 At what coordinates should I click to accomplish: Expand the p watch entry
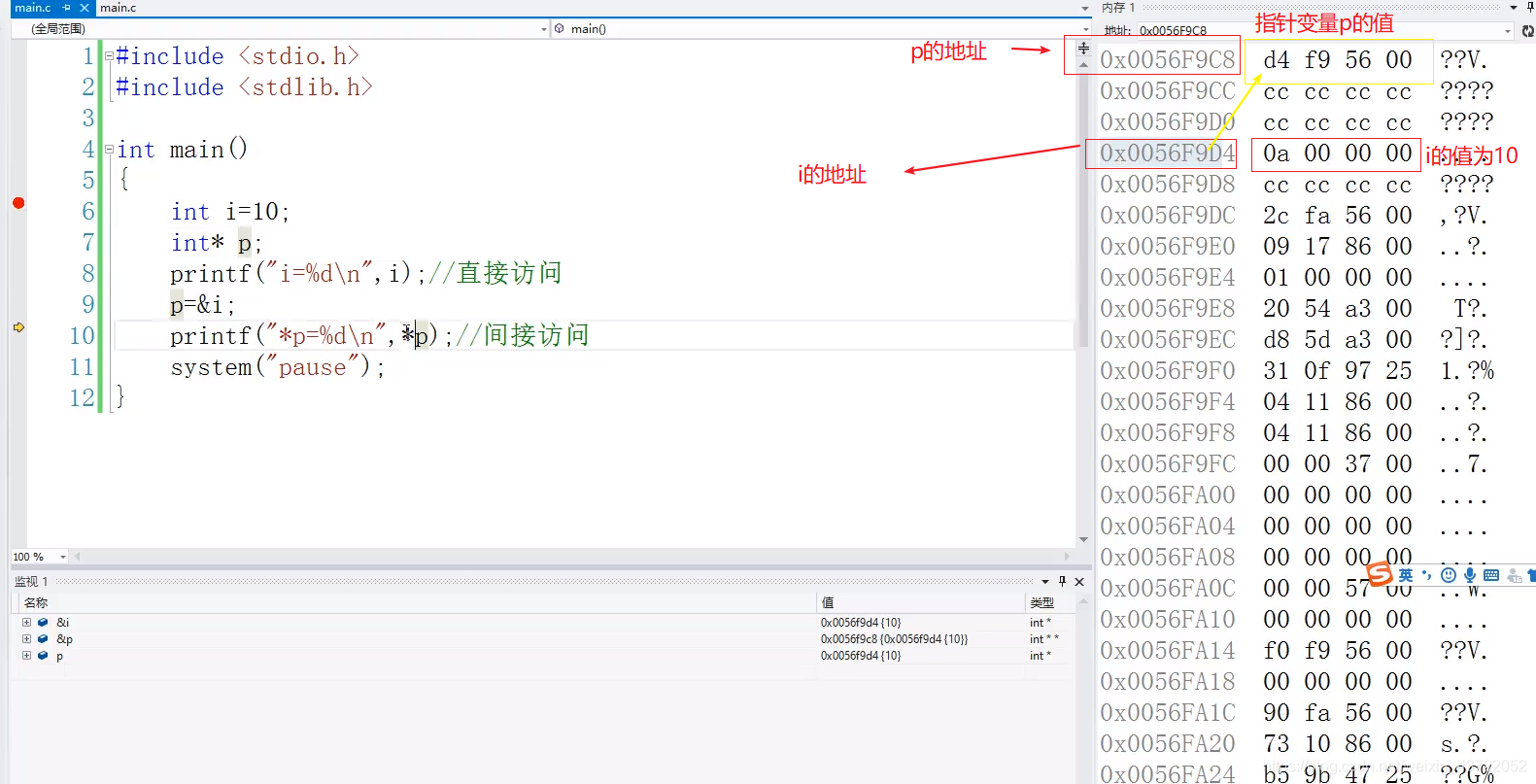tap(26, 656)
